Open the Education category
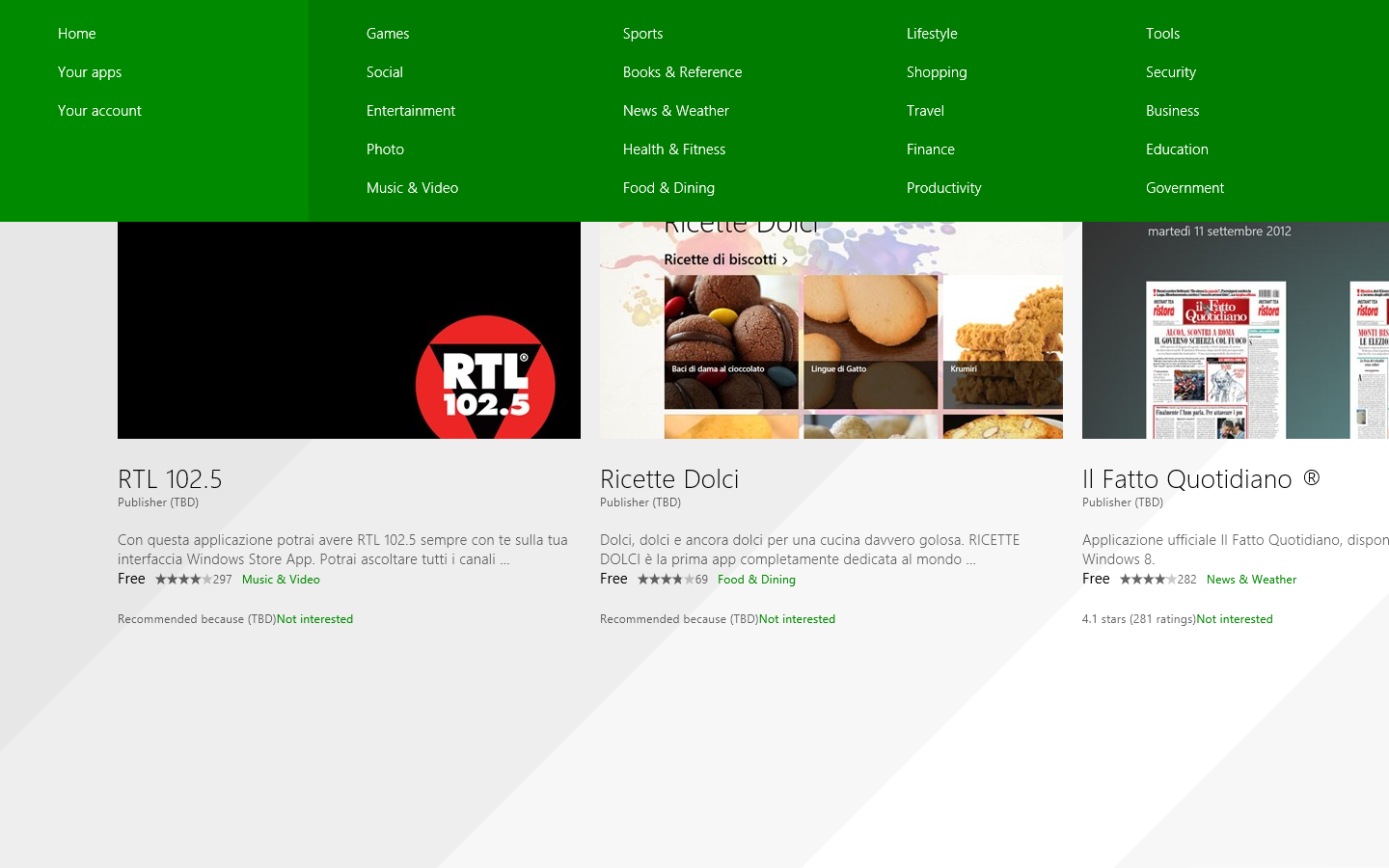The height and width of the screenshot is (868, 1389). pos(1177,149)
